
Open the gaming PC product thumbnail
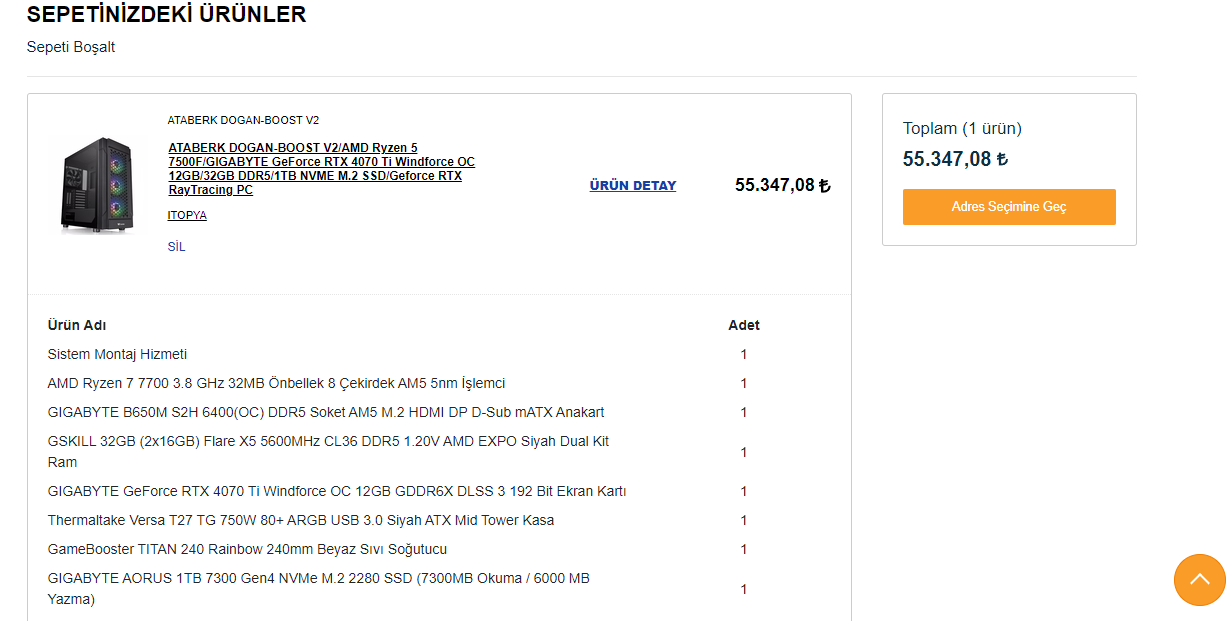click(x=97, y=185)
